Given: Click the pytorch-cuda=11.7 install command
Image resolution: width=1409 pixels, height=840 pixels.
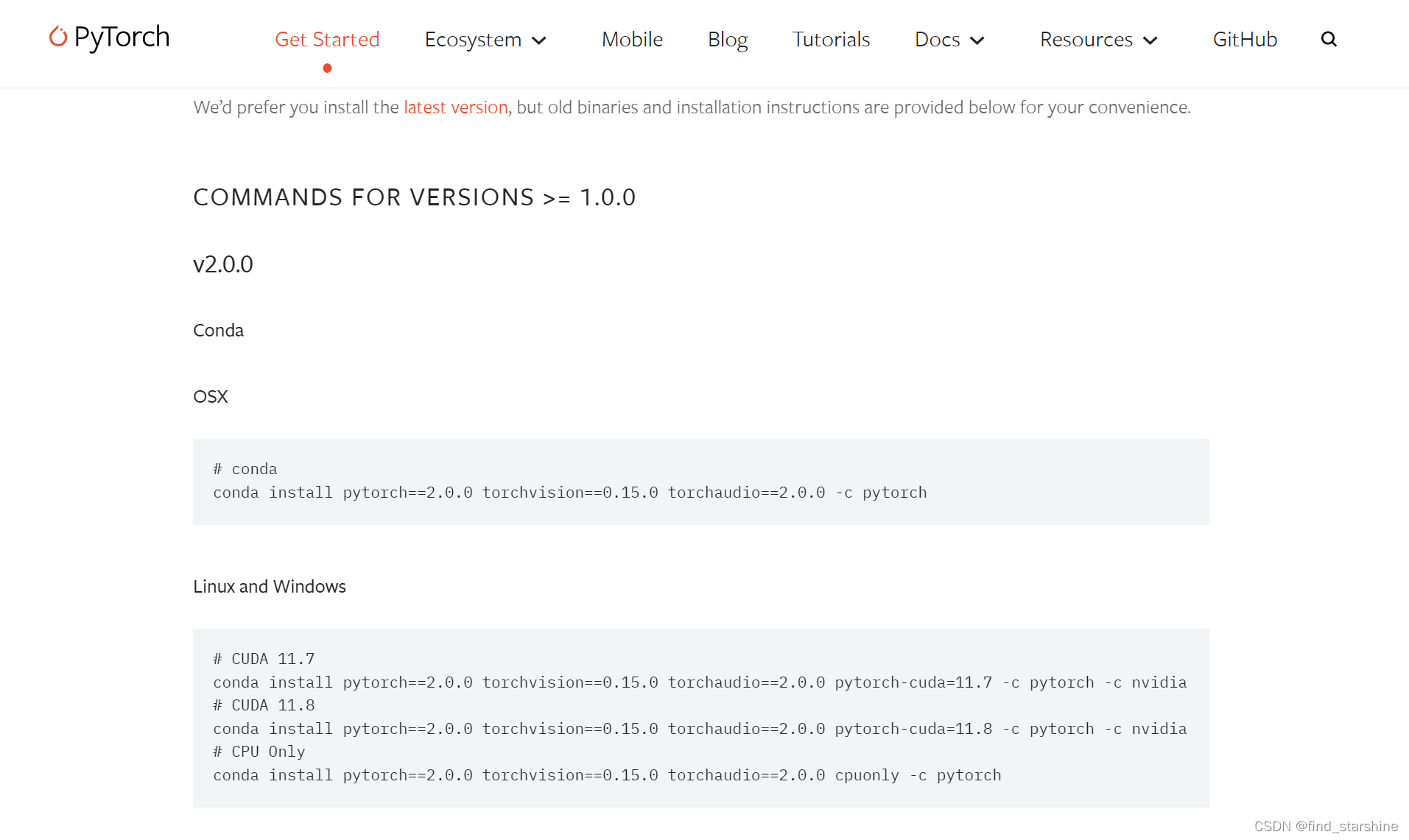Looking at the screenshot, I should (700, 682).
